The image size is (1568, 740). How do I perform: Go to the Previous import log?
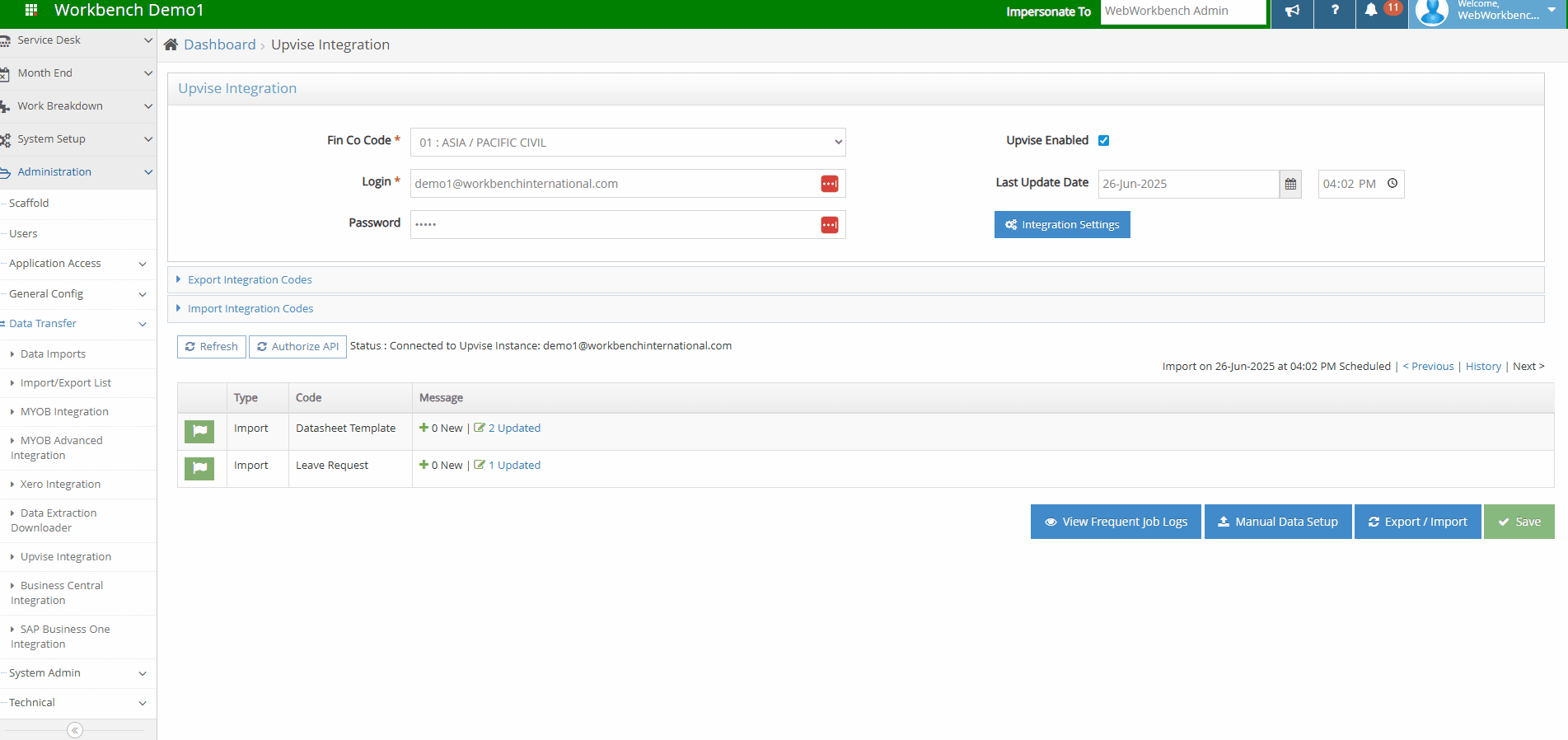tap(1428, 366)
